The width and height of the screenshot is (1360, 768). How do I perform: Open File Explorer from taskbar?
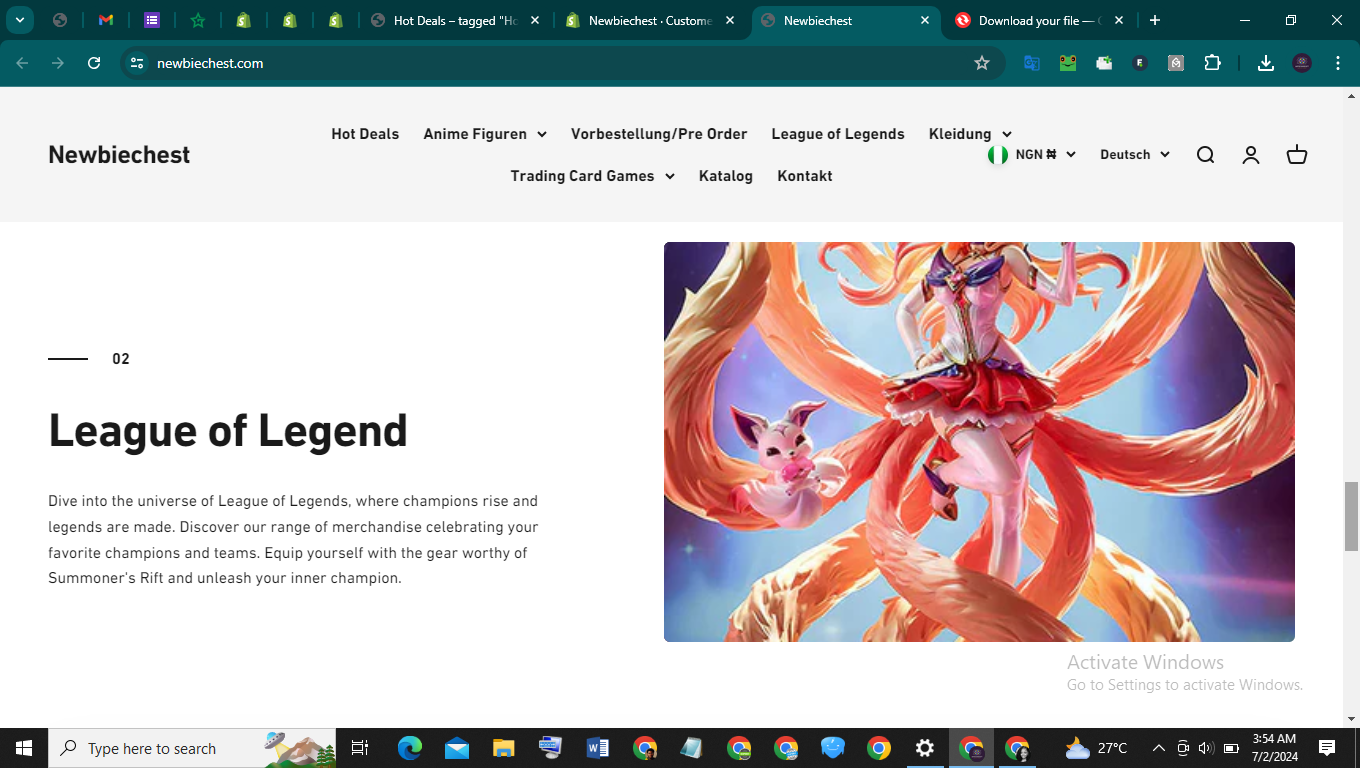504,748
